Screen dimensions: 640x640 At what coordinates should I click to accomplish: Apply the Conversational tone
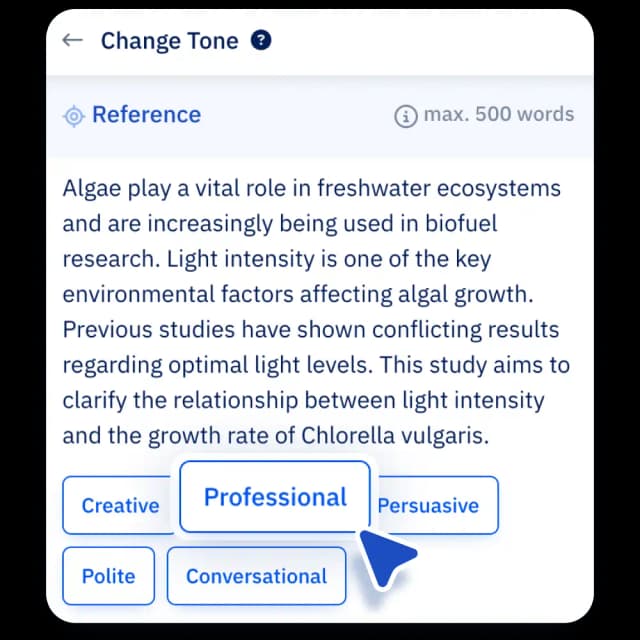click(x=256, y=576)
